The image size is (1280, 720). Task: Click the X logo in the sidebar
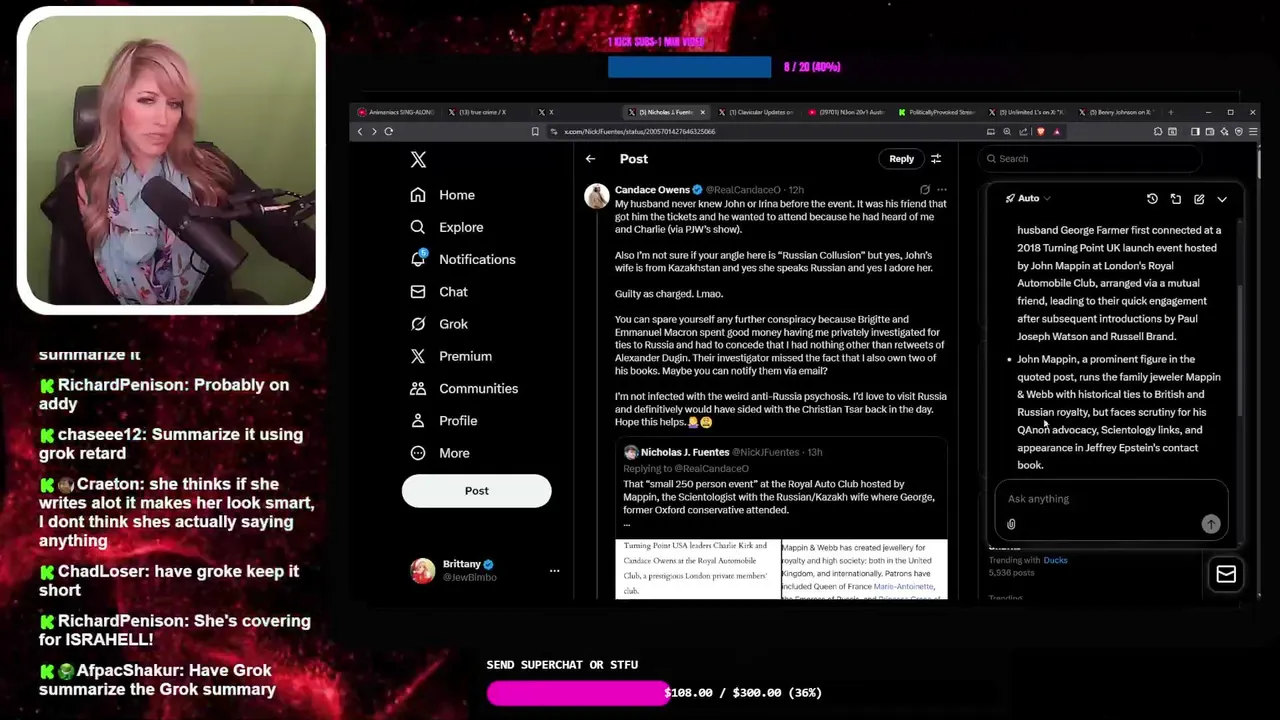[418, 159]
